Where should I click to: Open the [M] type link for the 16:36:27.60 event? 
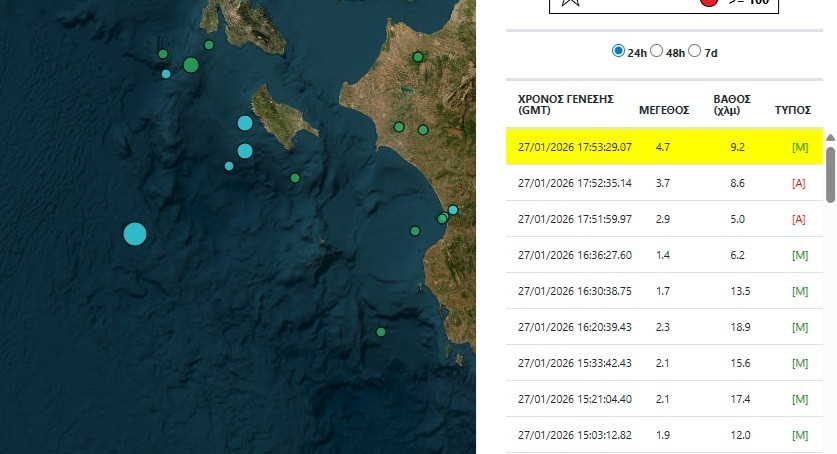click(800, 256)
